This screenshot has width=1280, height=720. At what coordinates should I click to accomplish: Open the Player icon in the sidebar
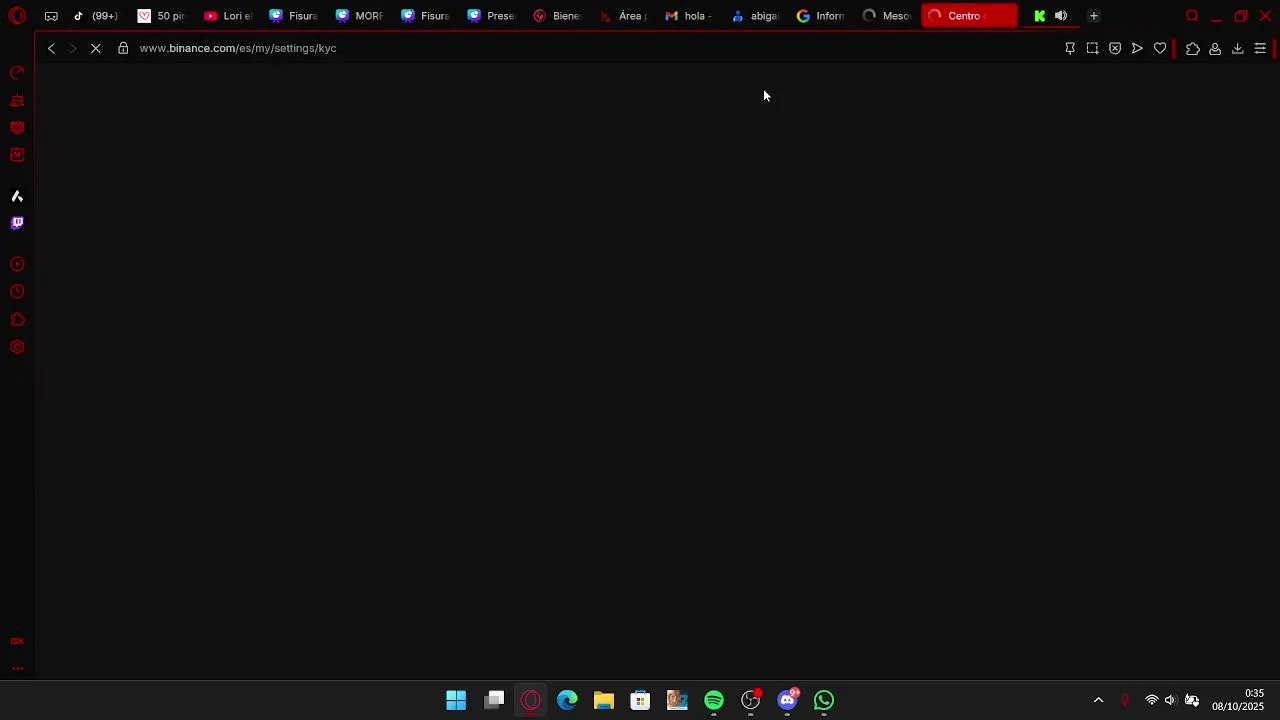(17, 265)
